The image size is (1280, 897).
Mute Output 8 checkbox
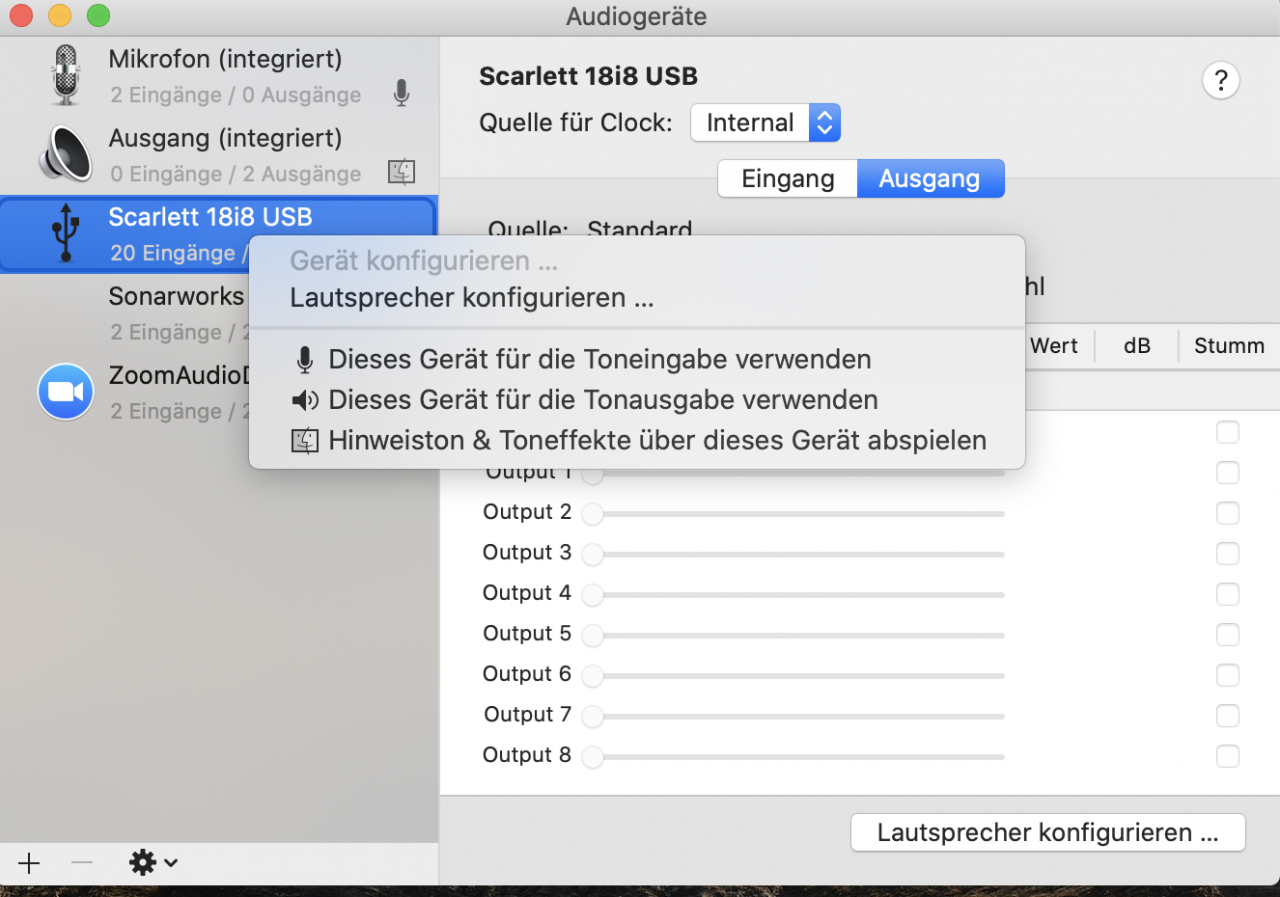click(x=1227, y=756)
